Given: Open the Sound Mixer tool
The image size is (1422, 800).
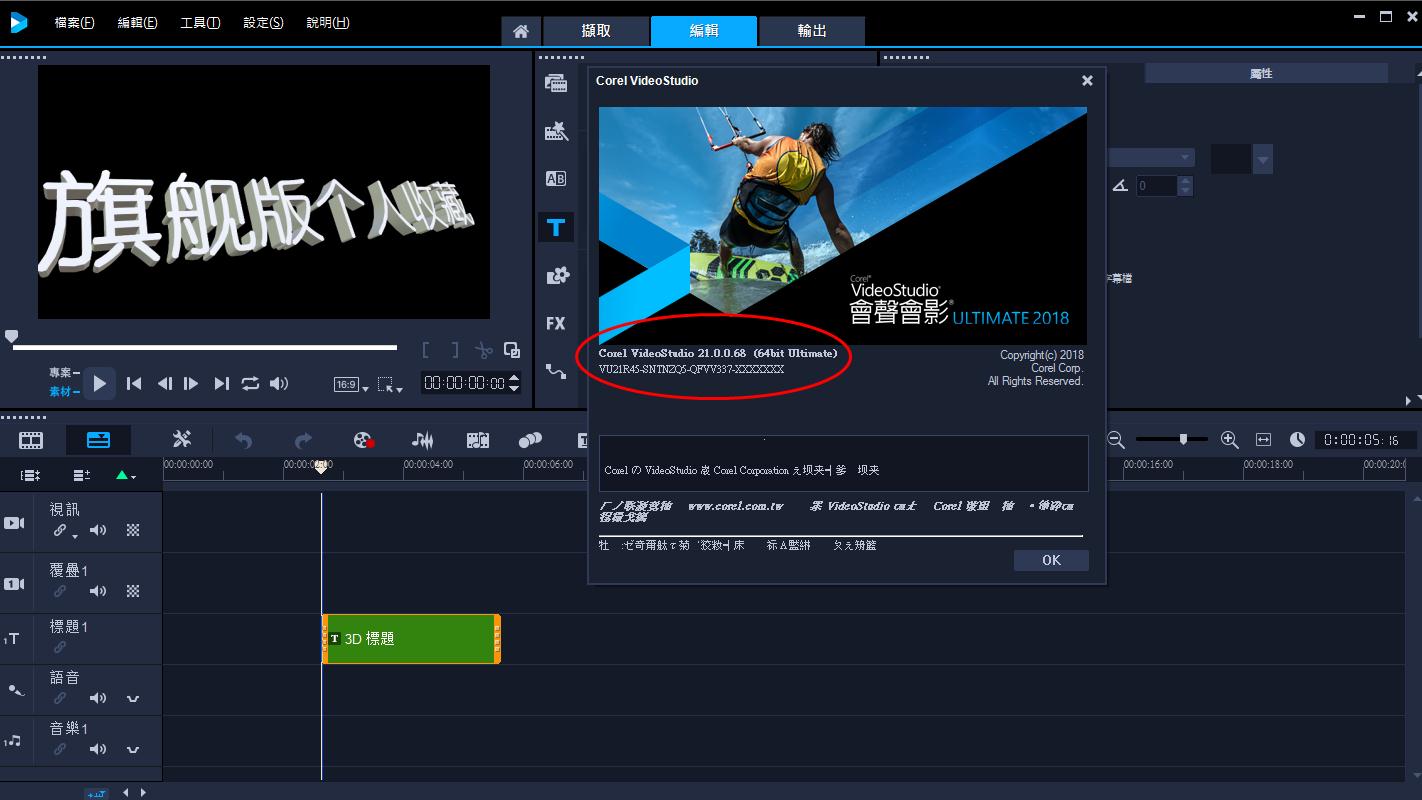Looking at the screenshot, I should (423, 440).
